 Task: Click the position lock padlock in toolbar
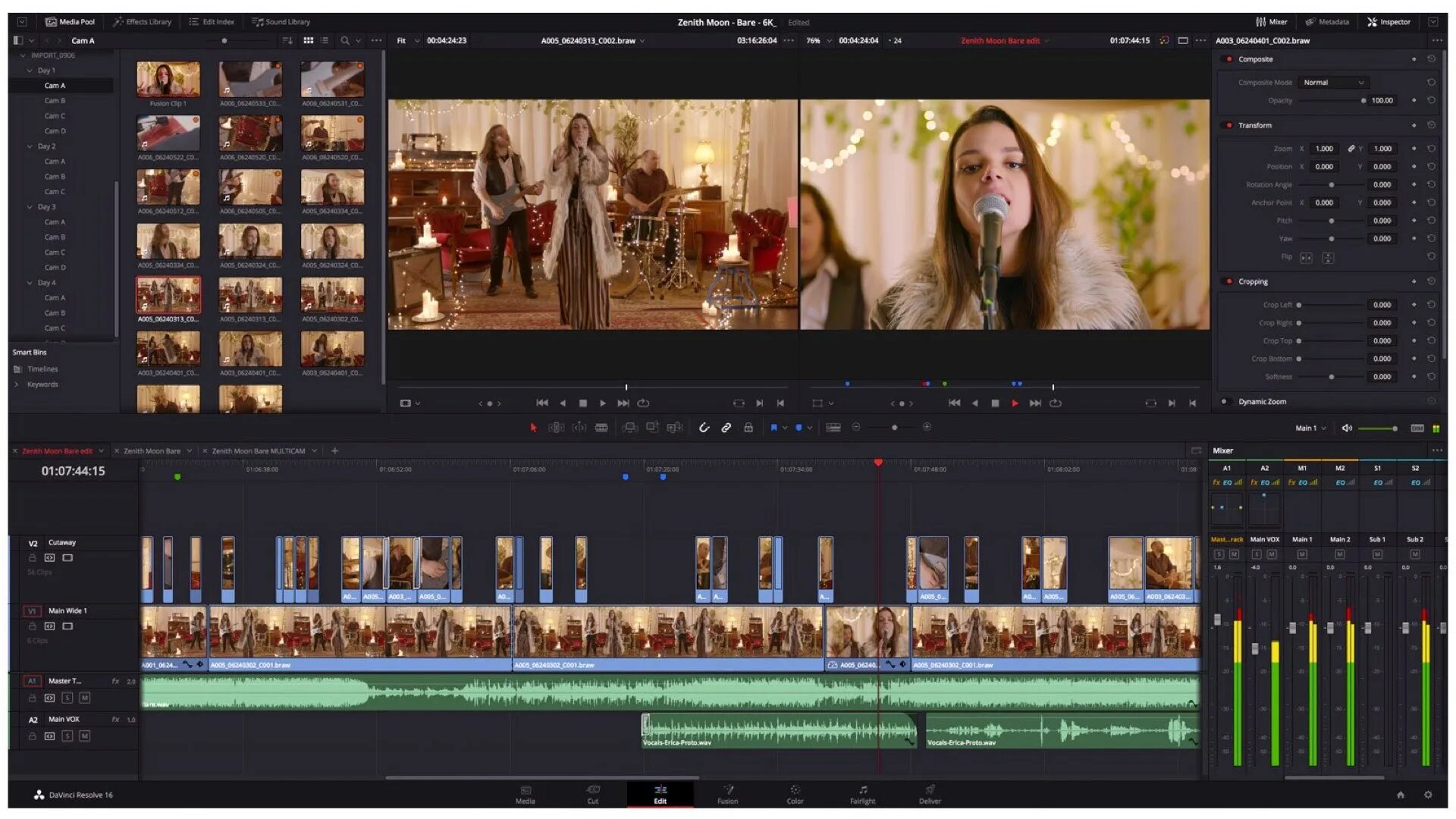pos(748,428)
